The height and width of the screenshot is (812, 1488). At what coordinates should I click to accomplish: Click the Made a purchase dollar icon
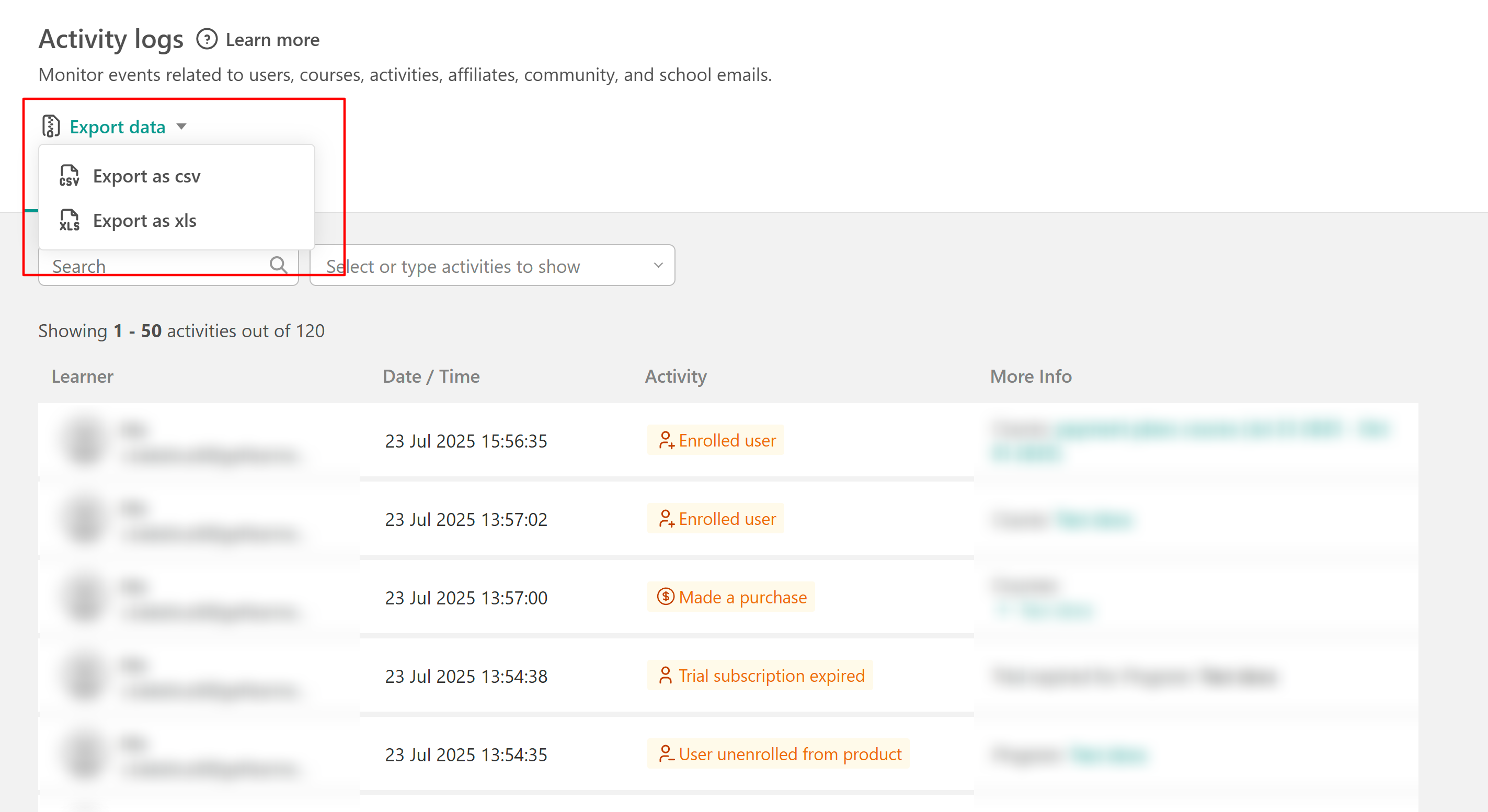(666, 597)
